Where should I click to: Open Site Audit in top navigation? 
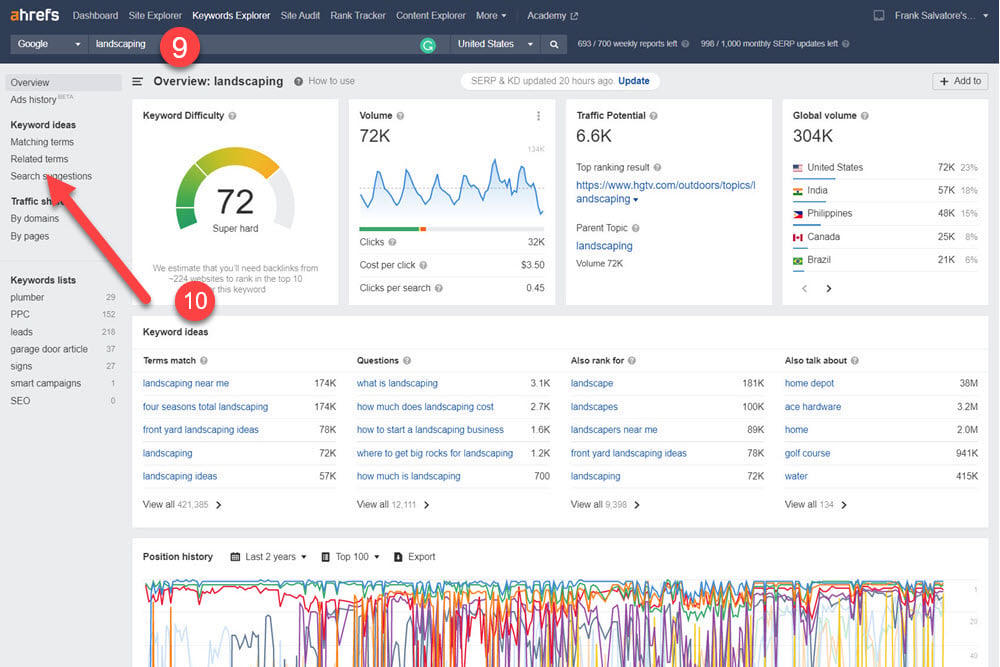300,15
